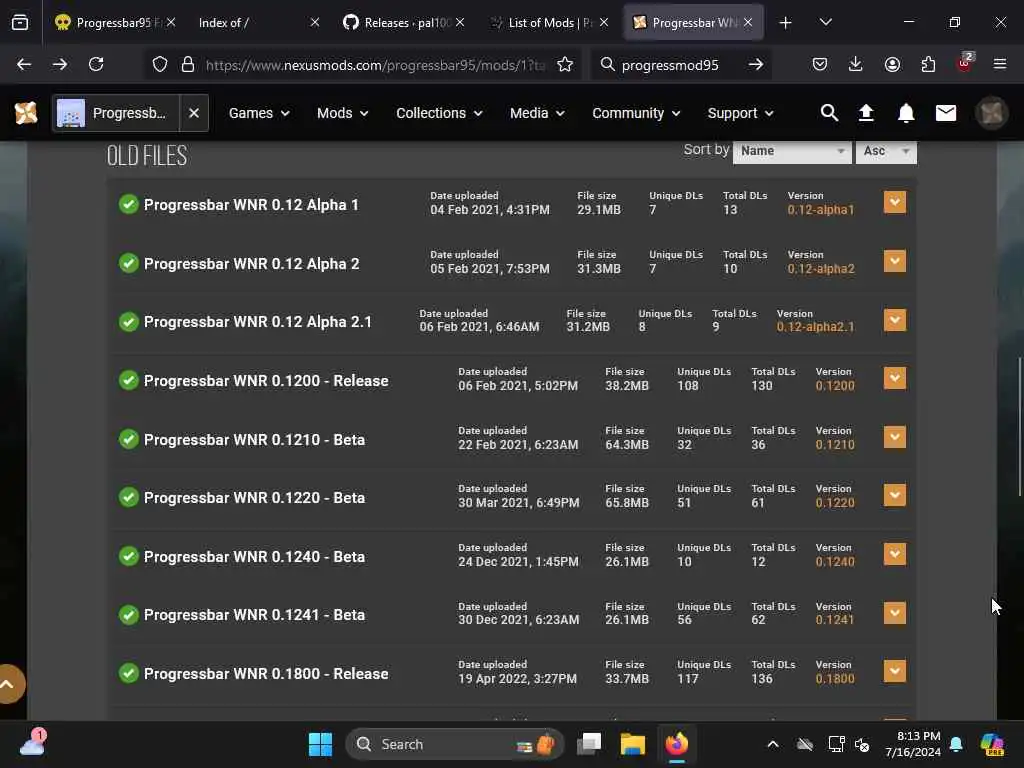This screenshot has width=1024, height=768.
Task: Reload the current page
Action: tap(96, 64)
